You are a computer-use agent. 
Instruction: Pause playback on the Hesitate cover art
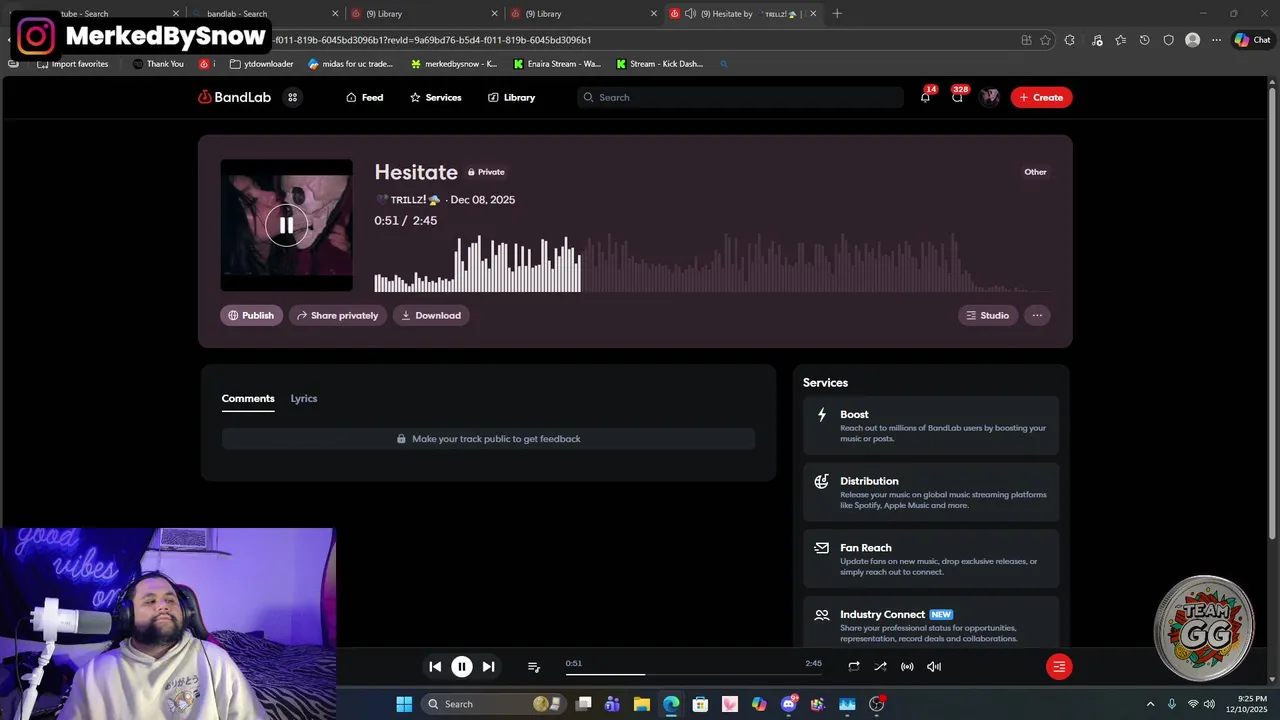point(286,225)
